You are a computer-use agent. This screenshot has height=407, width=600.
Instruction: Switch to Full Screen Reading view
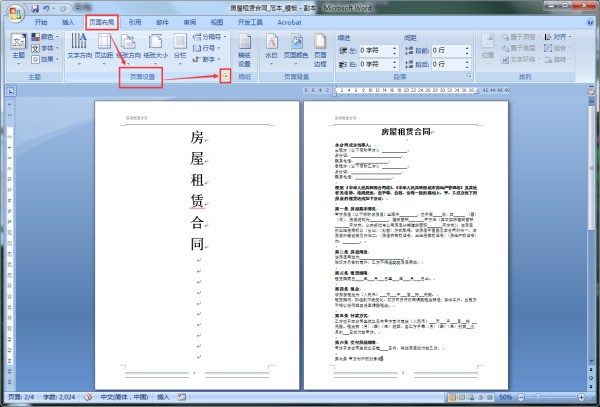click(x=461, y=397)
